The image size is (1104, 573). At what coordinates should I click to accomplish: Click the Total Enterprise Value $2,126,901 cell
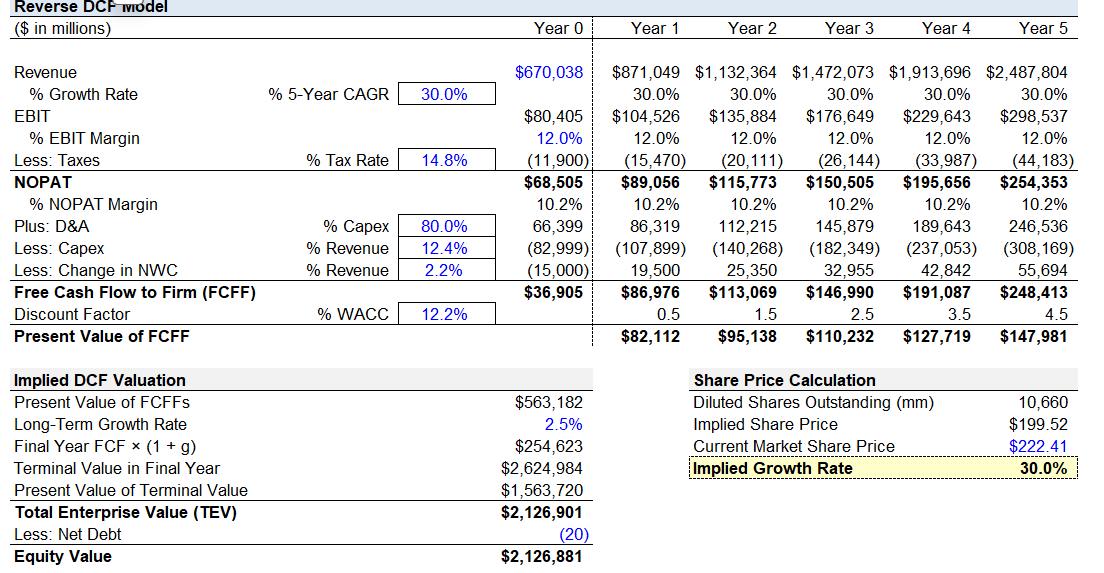[542, 512]
